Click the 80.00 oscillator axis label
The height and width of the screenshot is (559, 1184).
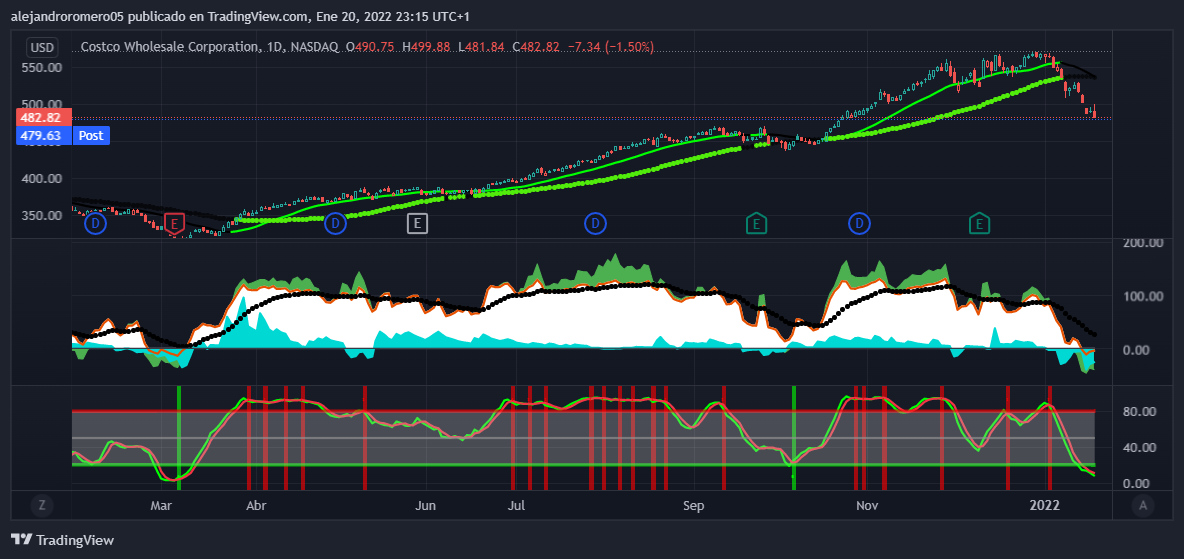1139,412
